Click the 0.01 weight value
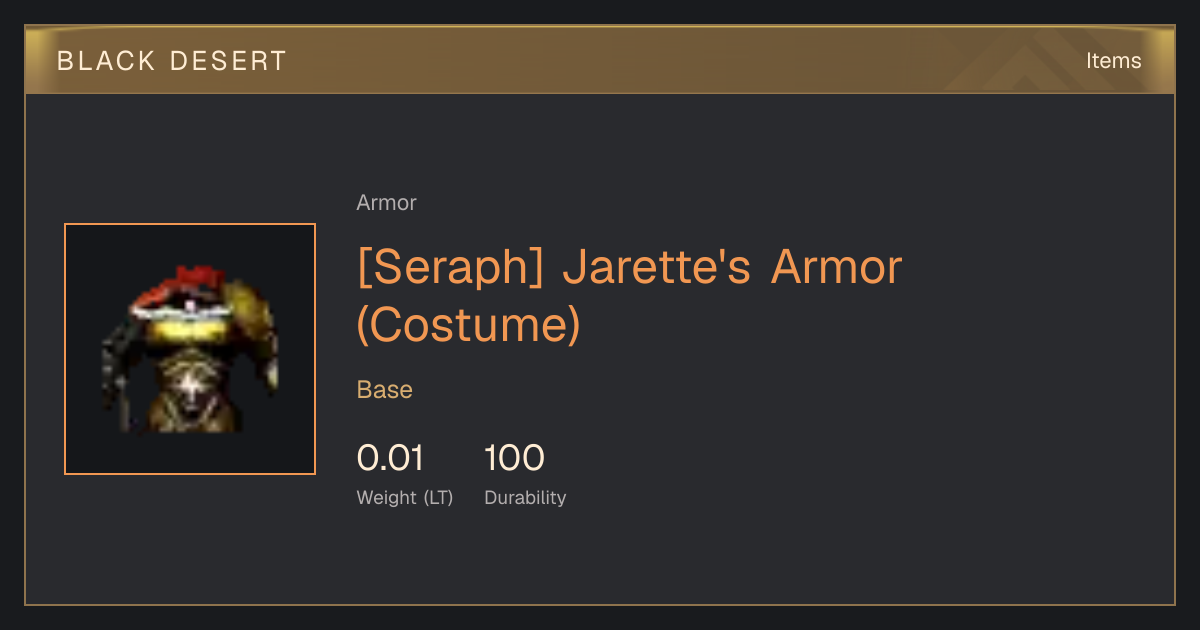 tap(390, 458)
